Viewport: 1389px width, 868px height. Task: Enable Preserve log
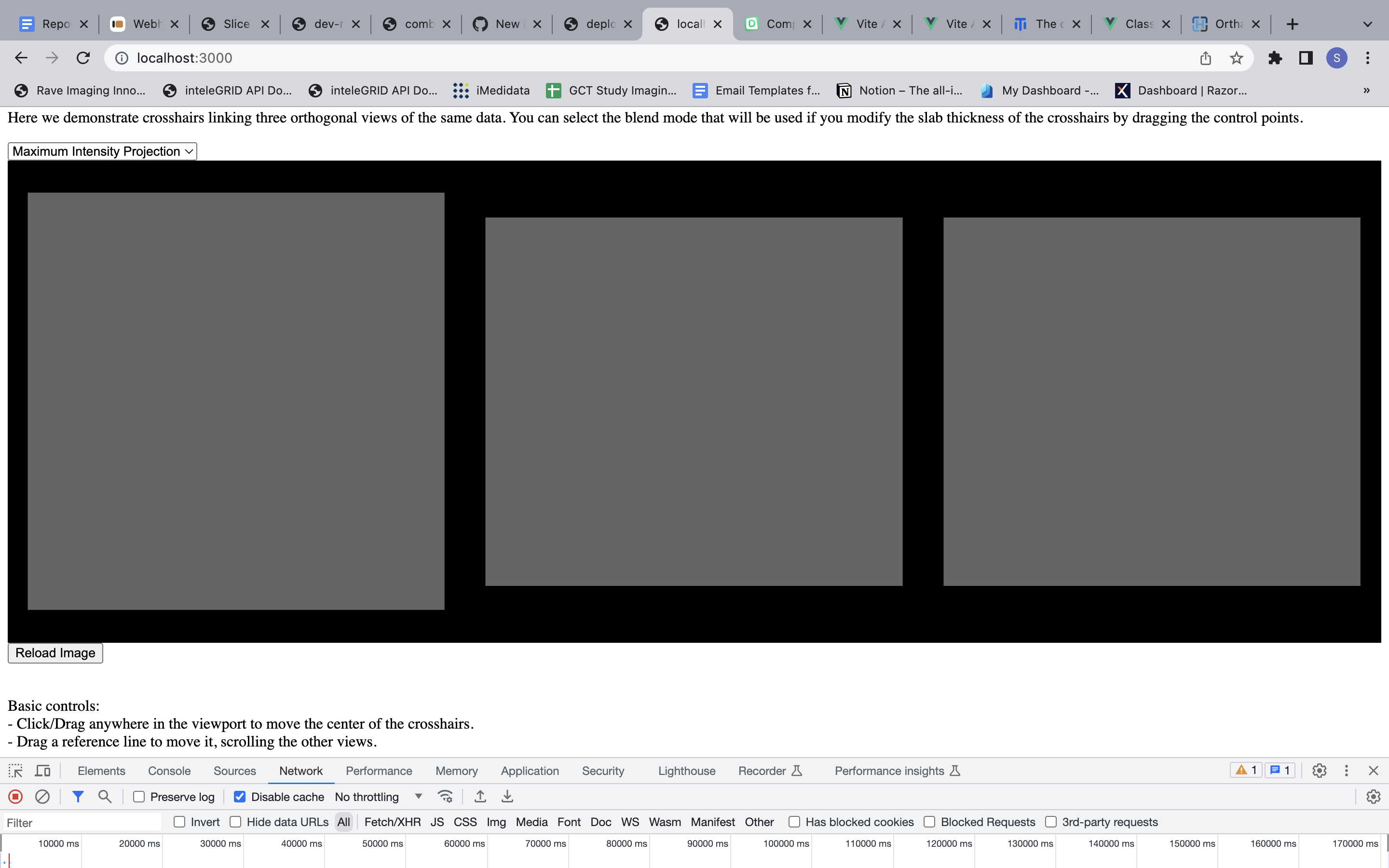[138, 796]
